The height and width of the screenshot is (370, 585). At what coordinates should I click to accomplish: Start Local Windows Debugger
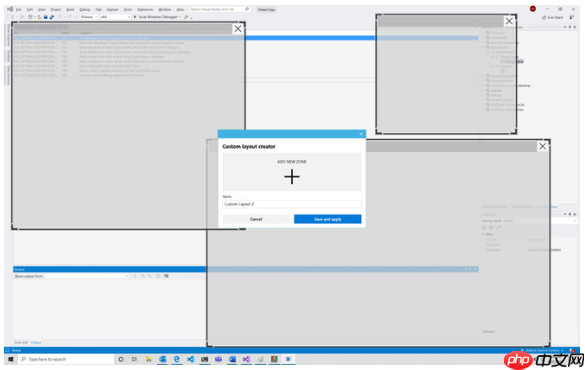point(156,17)
